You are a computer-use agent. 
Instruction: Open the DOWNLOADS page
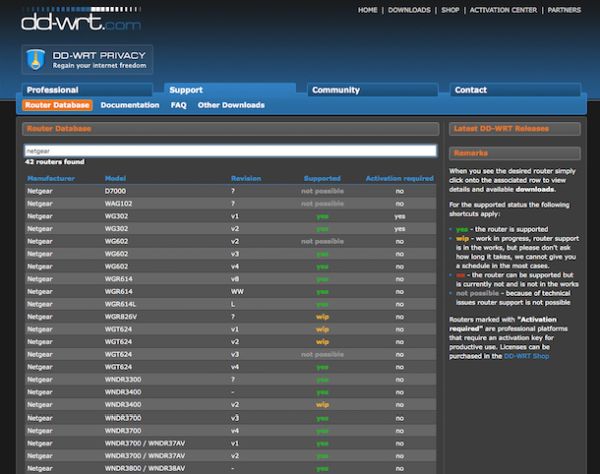tap(409, 10)
